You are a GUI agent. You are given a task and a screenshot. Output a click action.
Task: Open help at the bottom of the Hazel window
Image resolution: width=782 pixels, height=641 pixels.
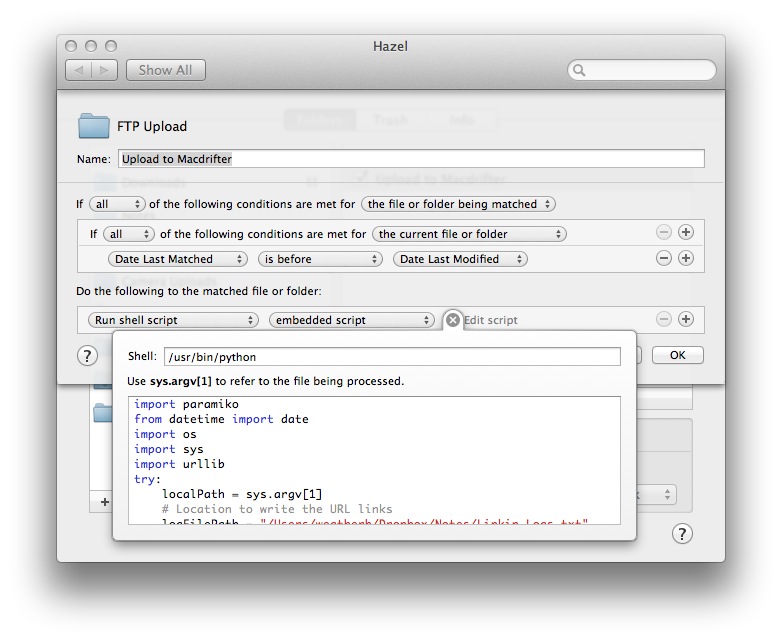pos(682,534)
